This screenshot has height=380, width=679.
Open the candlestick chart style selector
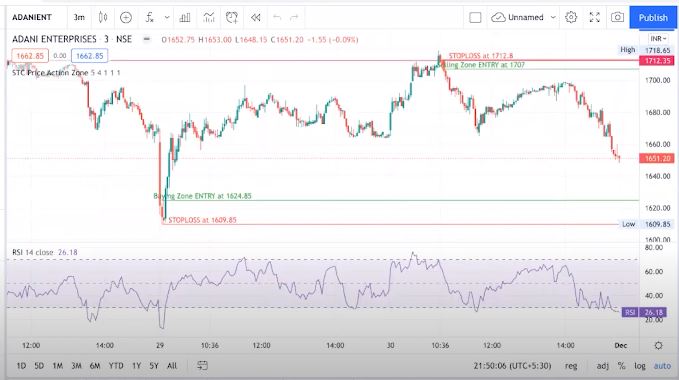103,17
